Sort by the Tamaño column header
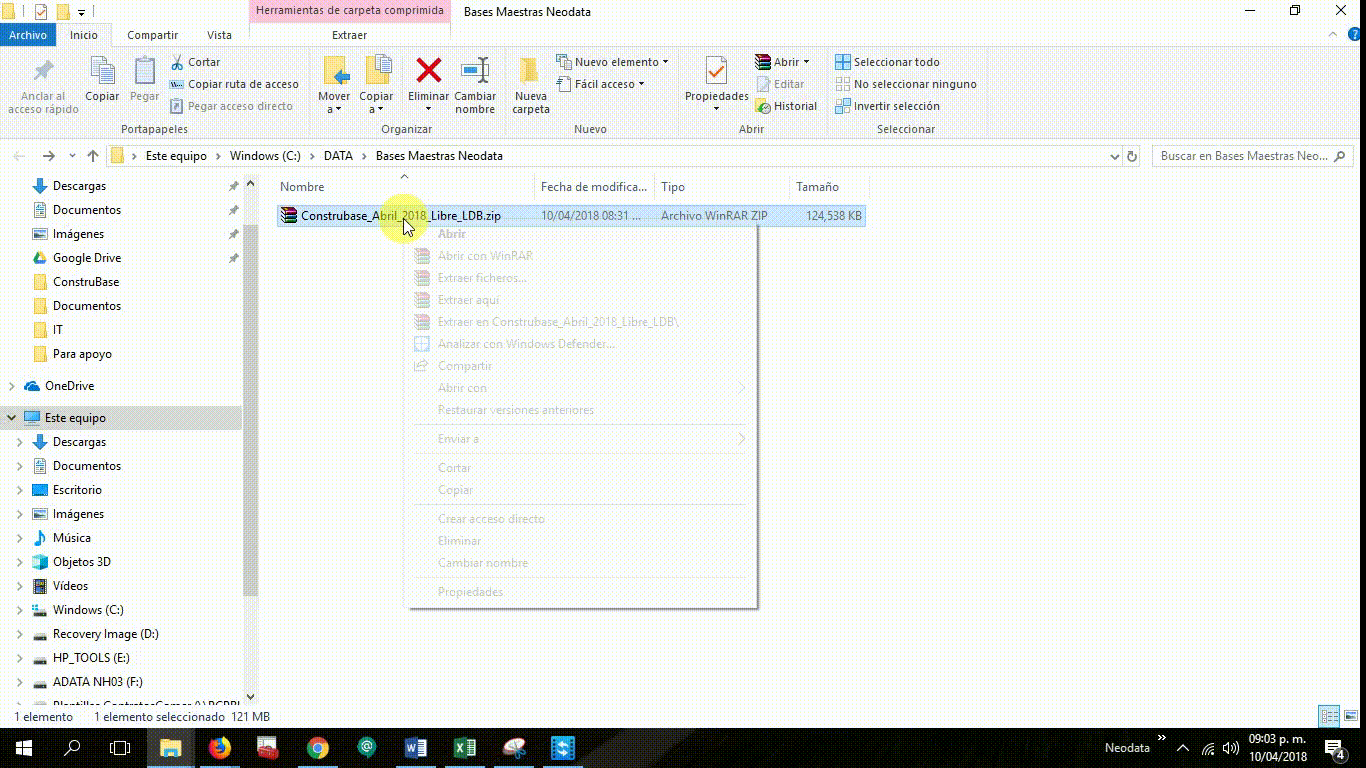 coord(828,187)
